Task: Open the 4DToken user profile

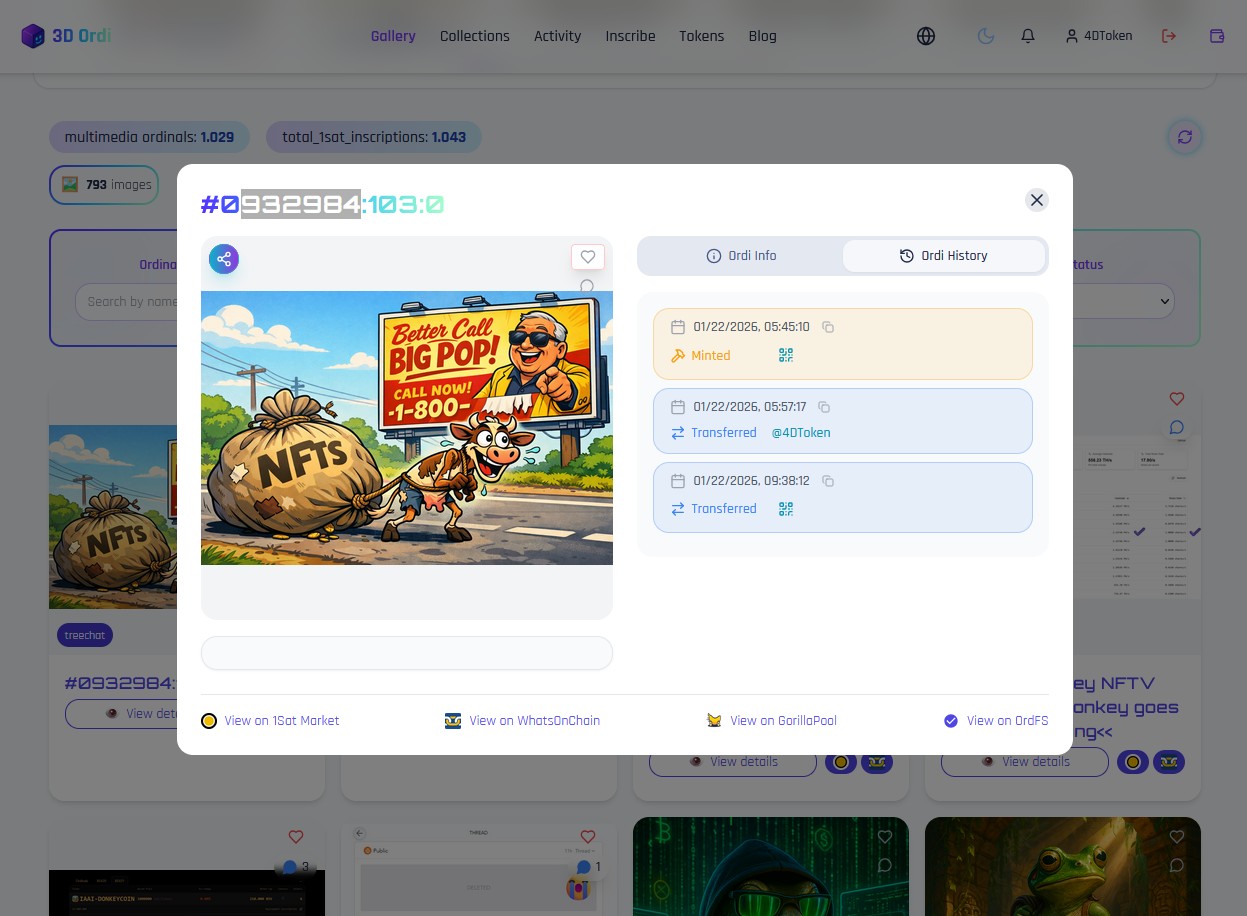Action: point(1099,36)
